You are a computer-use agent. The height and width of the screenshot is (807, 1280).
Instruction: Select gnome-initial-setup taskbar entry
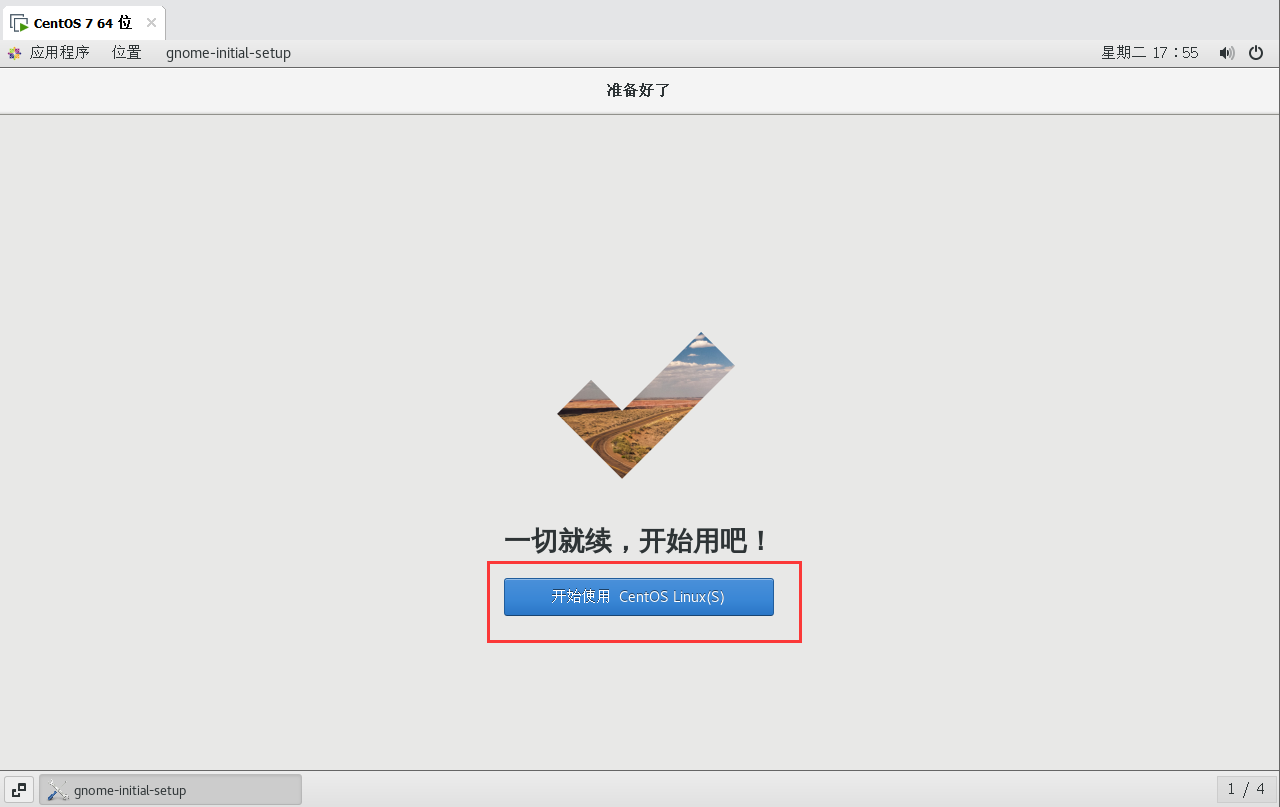tap(170, 790)
